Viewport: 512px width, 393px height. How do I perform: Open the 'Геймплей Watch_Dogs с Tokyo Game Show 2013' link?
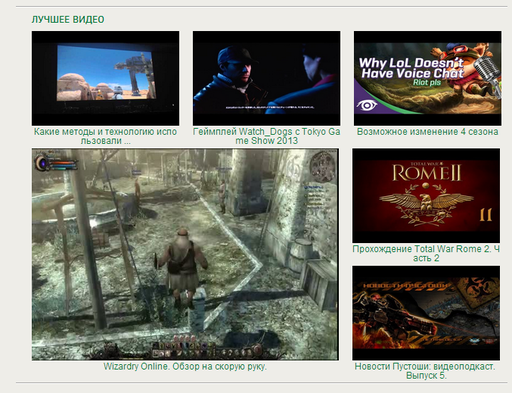[267, 136]
